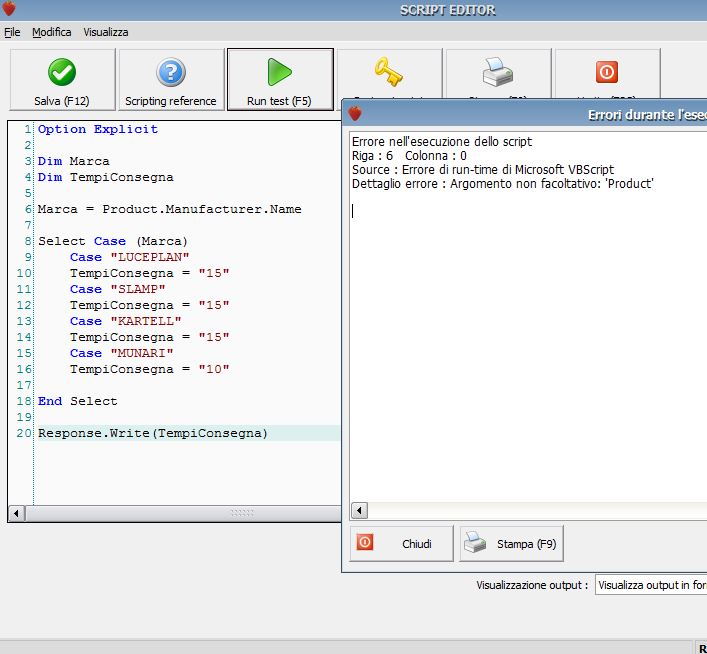Click line 14 TempiConsegna = "15"
707x654 pixels.
pos(150,337)
